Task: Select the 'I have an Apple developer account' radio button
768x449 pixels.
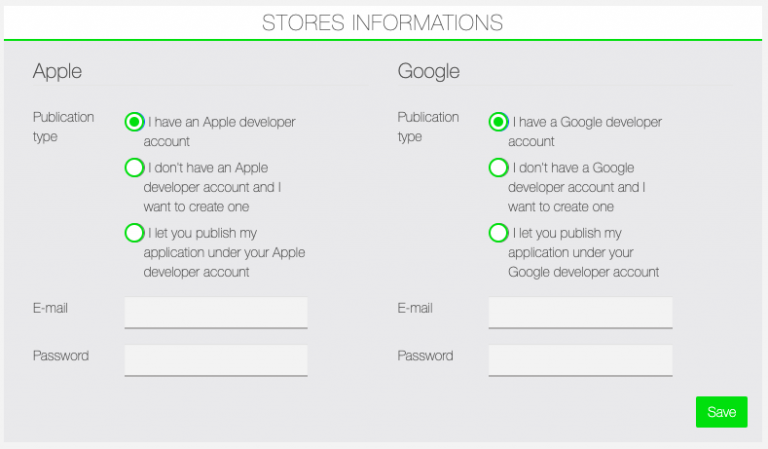Action: 134,122
